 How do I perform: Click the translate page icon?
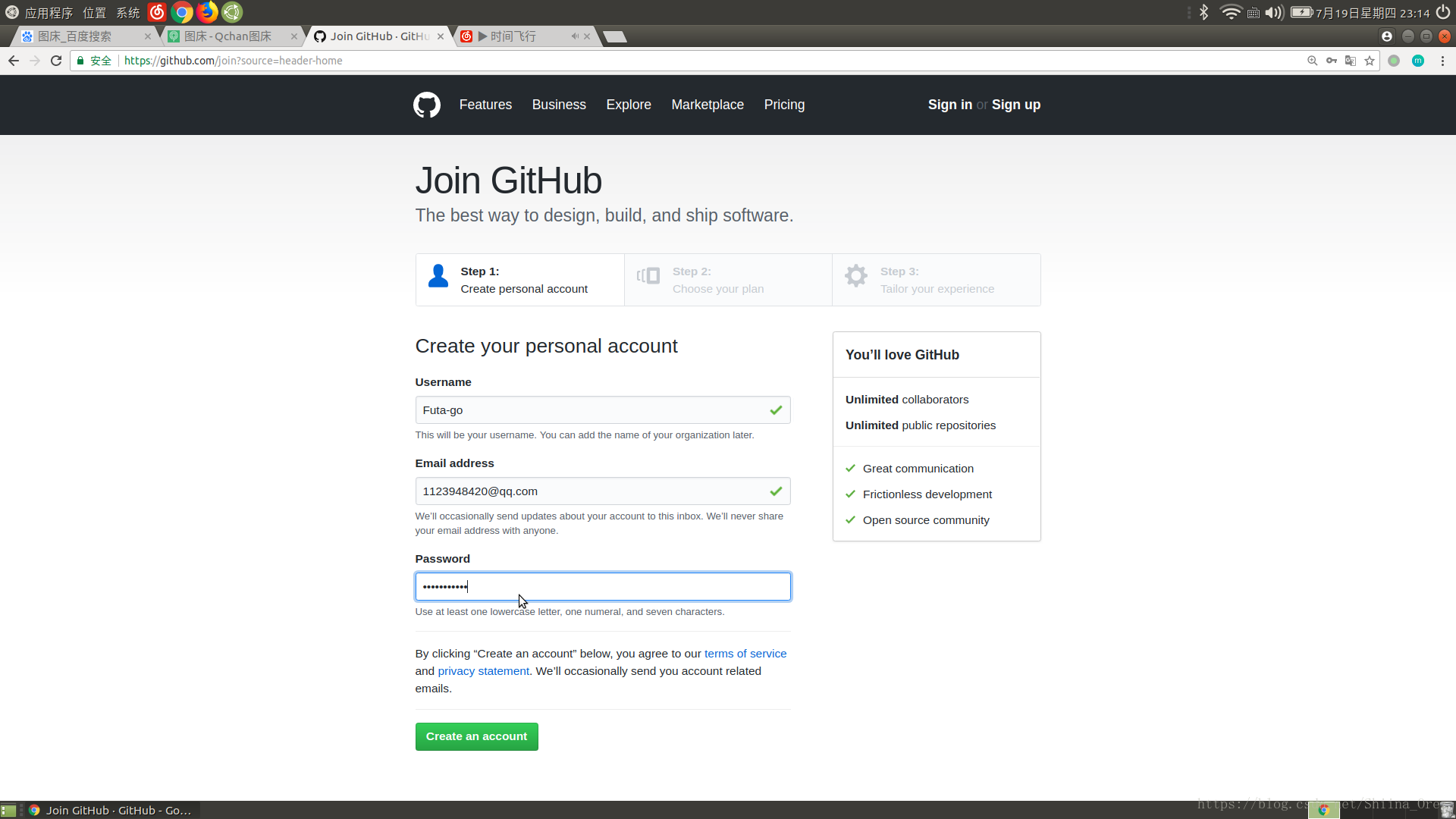coord(1350,61)
